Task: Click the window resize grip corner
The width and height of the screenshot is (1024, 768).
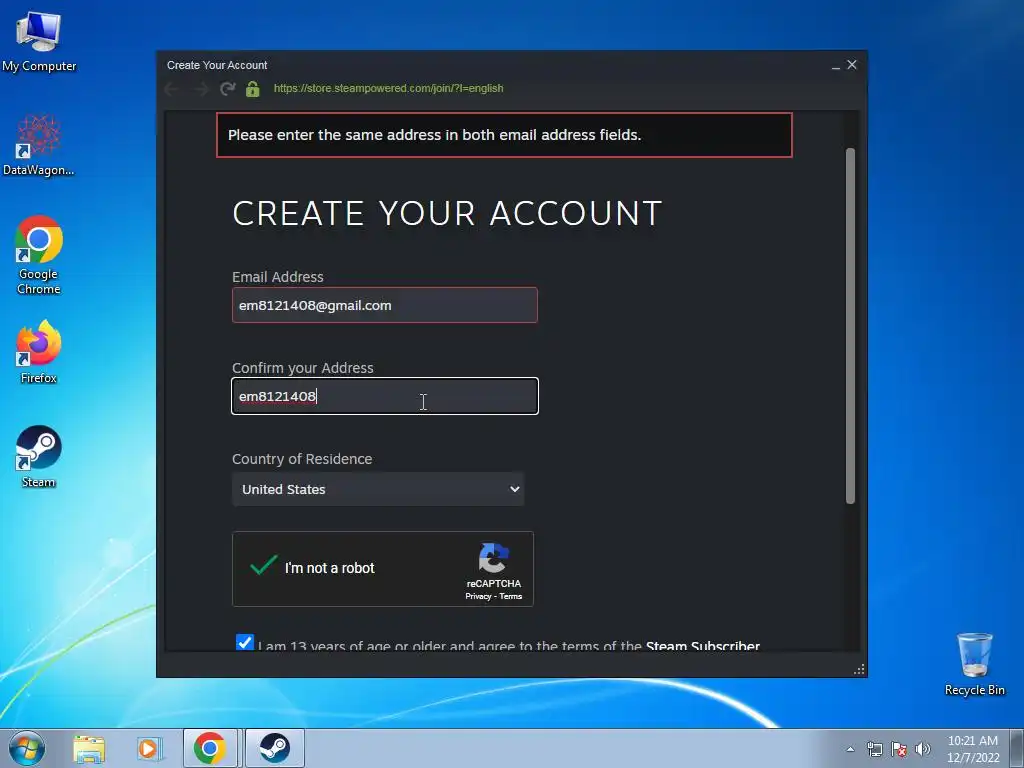Action: [x=859, y=669]
